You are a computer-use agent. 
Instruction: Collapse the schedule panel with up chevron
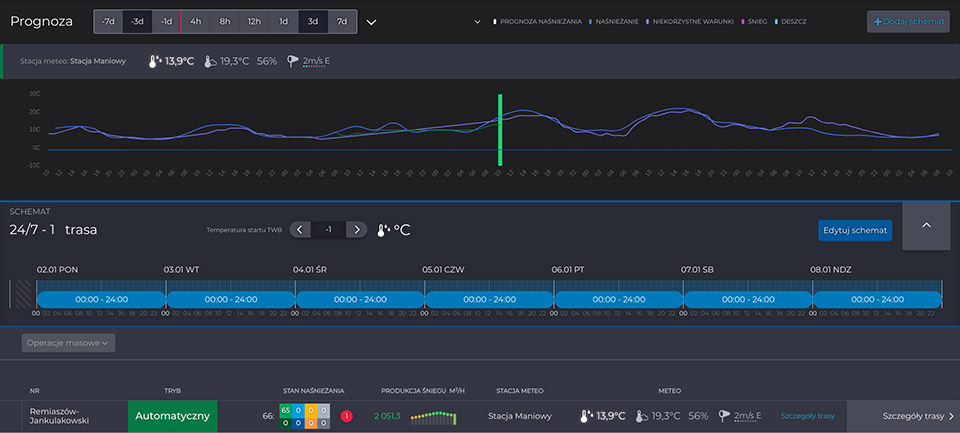(x=926, y=226)
